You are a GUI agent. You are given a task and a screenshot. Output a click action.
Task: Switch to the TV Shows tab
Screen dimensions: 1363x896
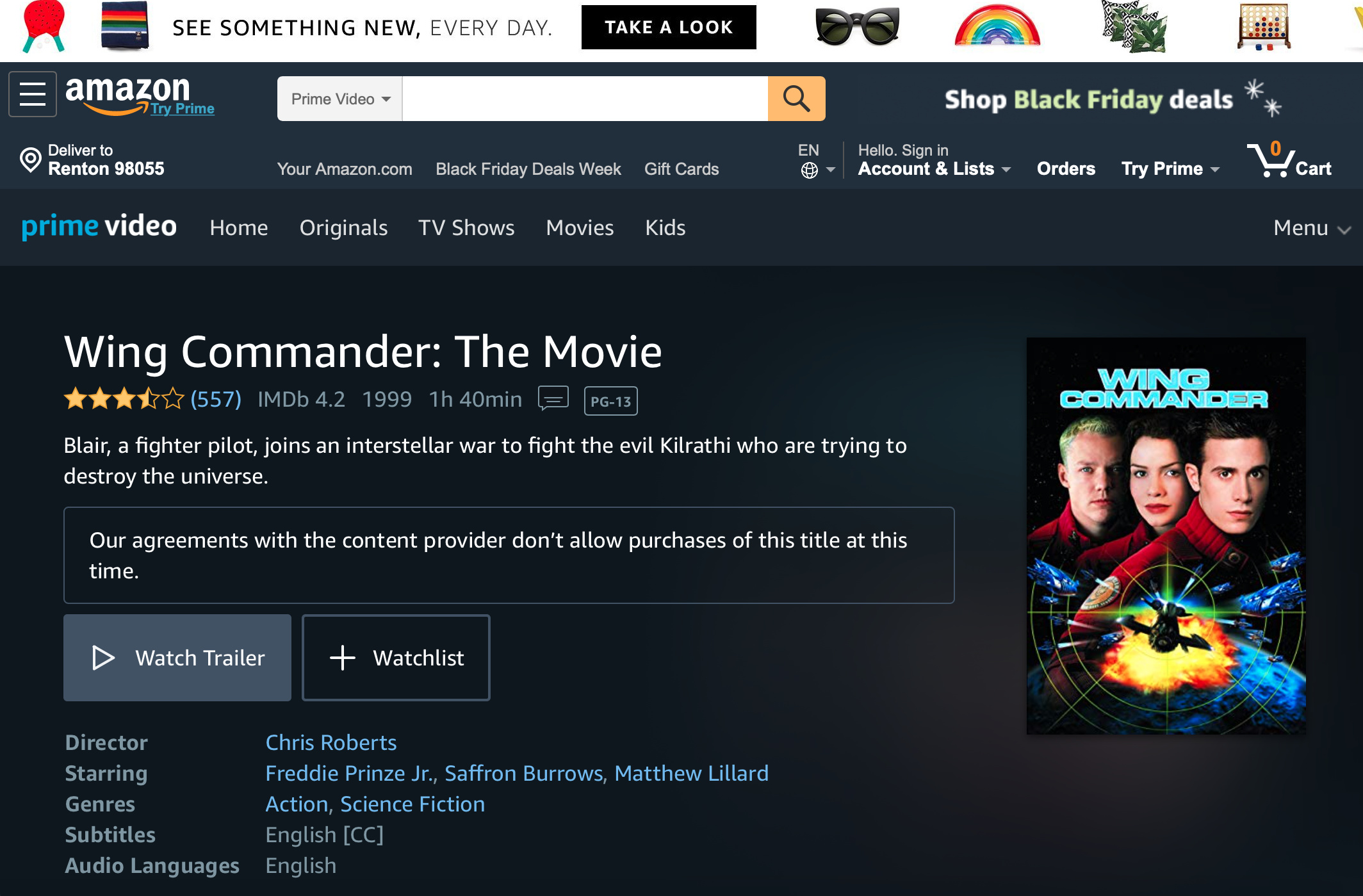[466, 228]
